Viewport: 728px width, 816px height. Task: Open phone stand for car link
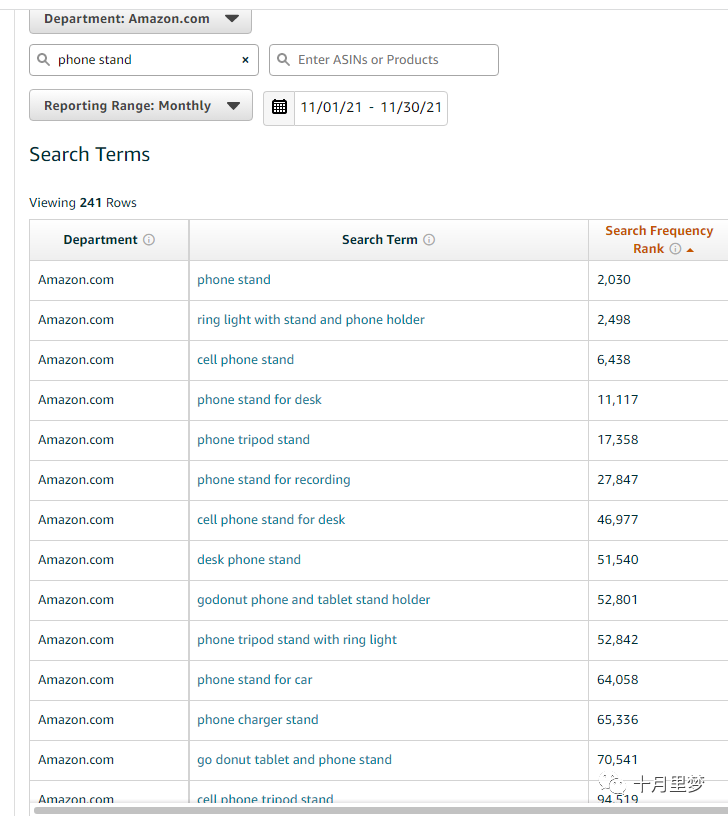coord(254,680)
